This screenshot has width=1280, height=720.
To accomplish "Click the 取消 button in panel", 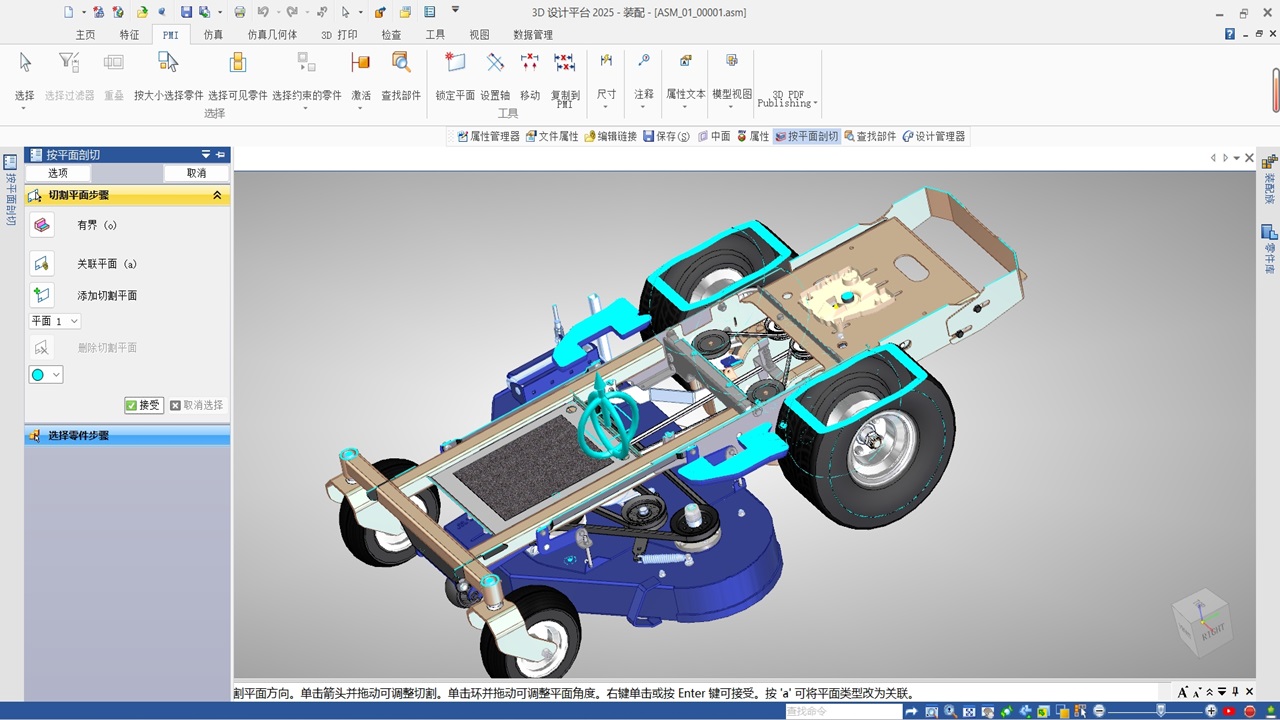I will pos(196,173).
